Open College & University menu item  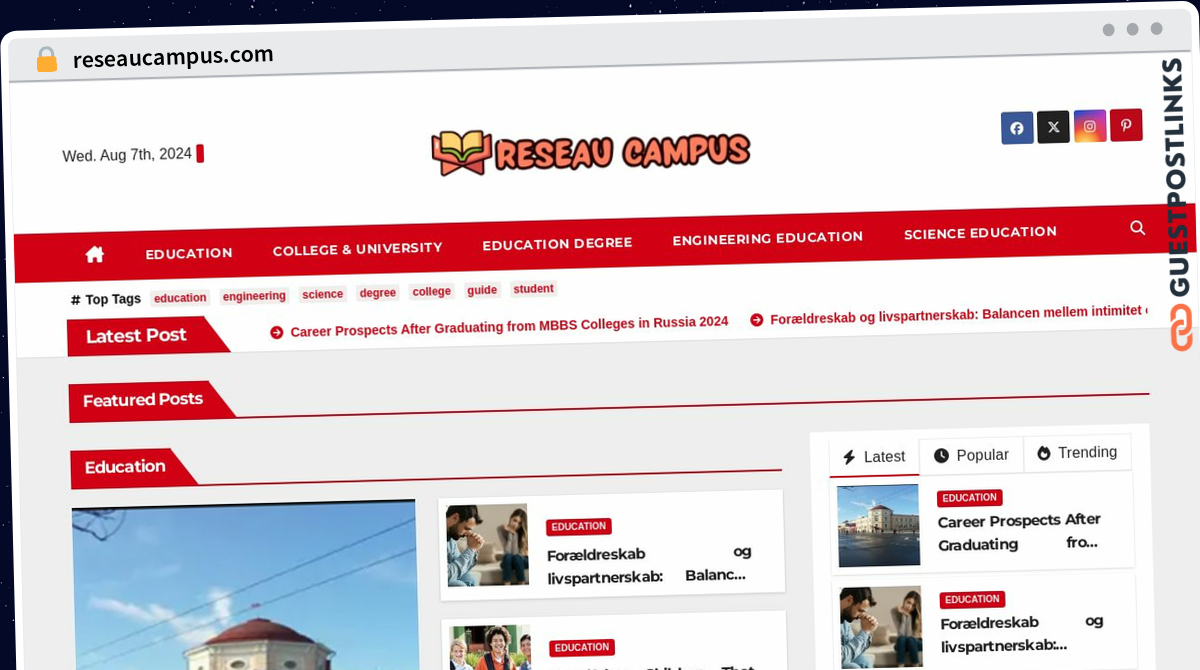coord(357,249)
